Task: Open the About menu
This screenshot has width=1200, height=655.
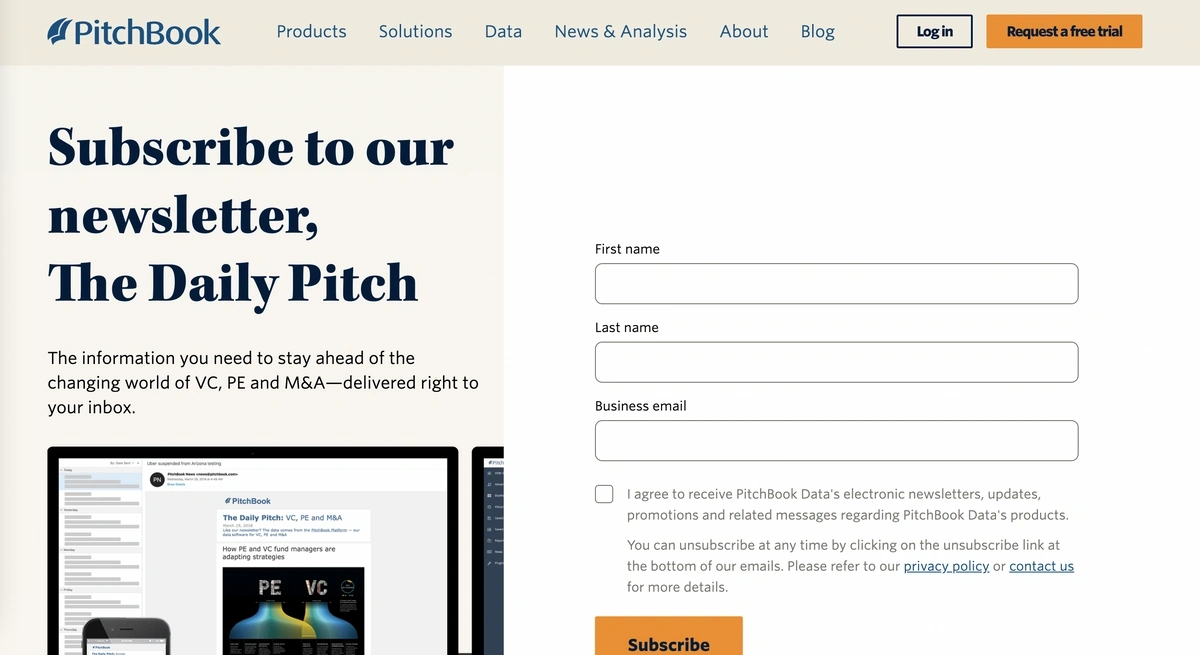Action: pos(743,31)
